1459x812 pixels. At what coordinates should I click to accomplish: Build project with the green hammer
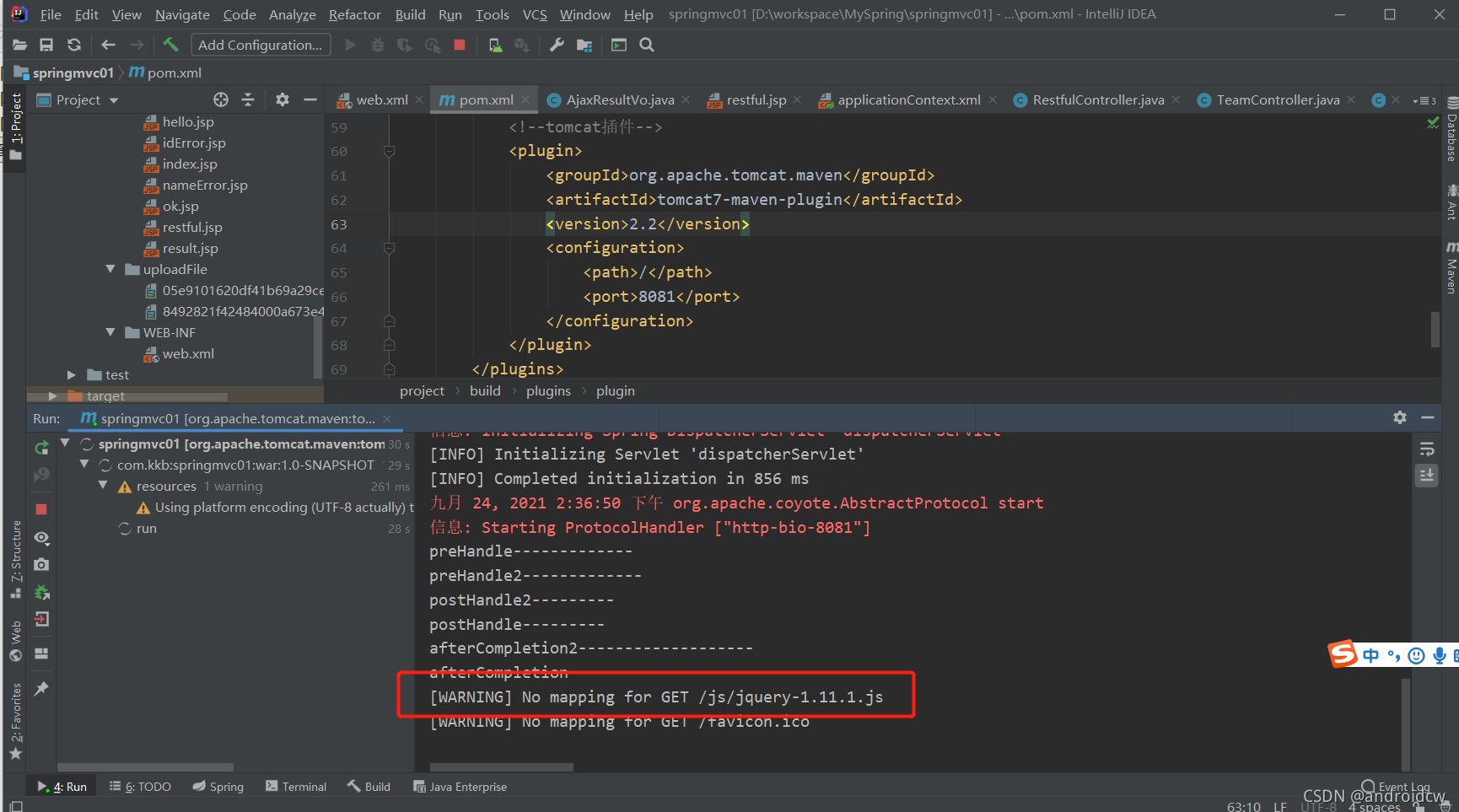coord(170,45)
